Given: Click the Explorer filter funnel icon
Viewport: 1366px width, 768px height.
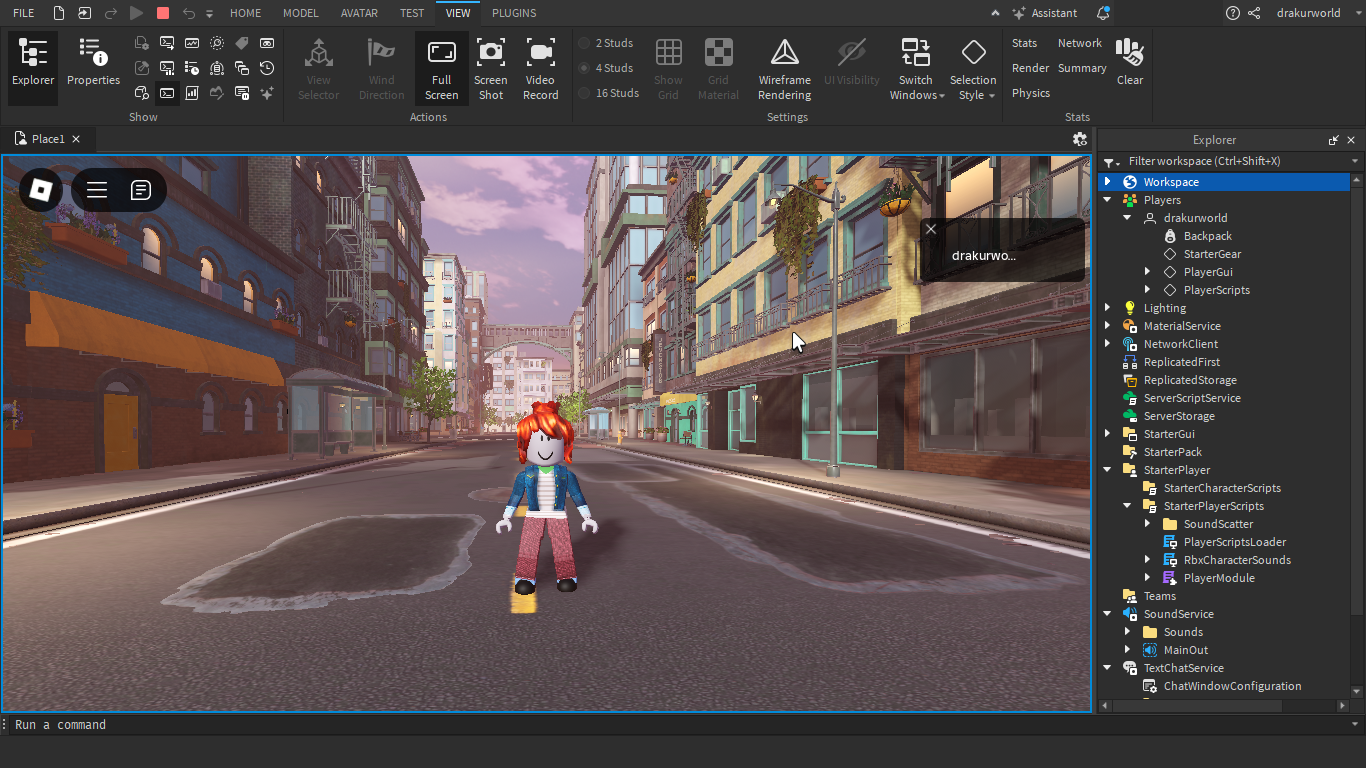Looking at the screenshot, I should click(x=1109, y=162).
